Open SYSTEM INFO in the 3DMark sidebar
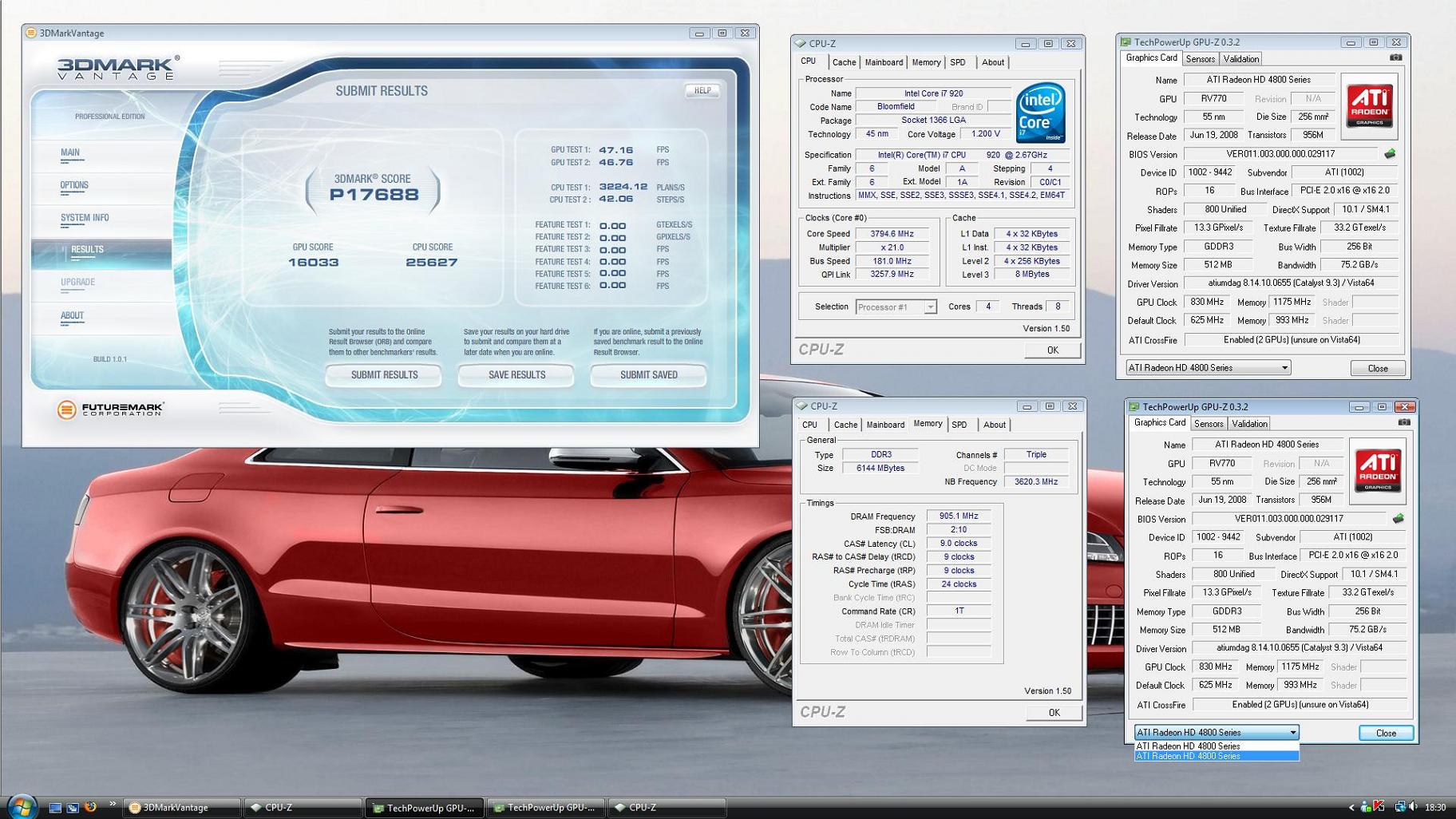1456x819 pixels. (85, 218)
